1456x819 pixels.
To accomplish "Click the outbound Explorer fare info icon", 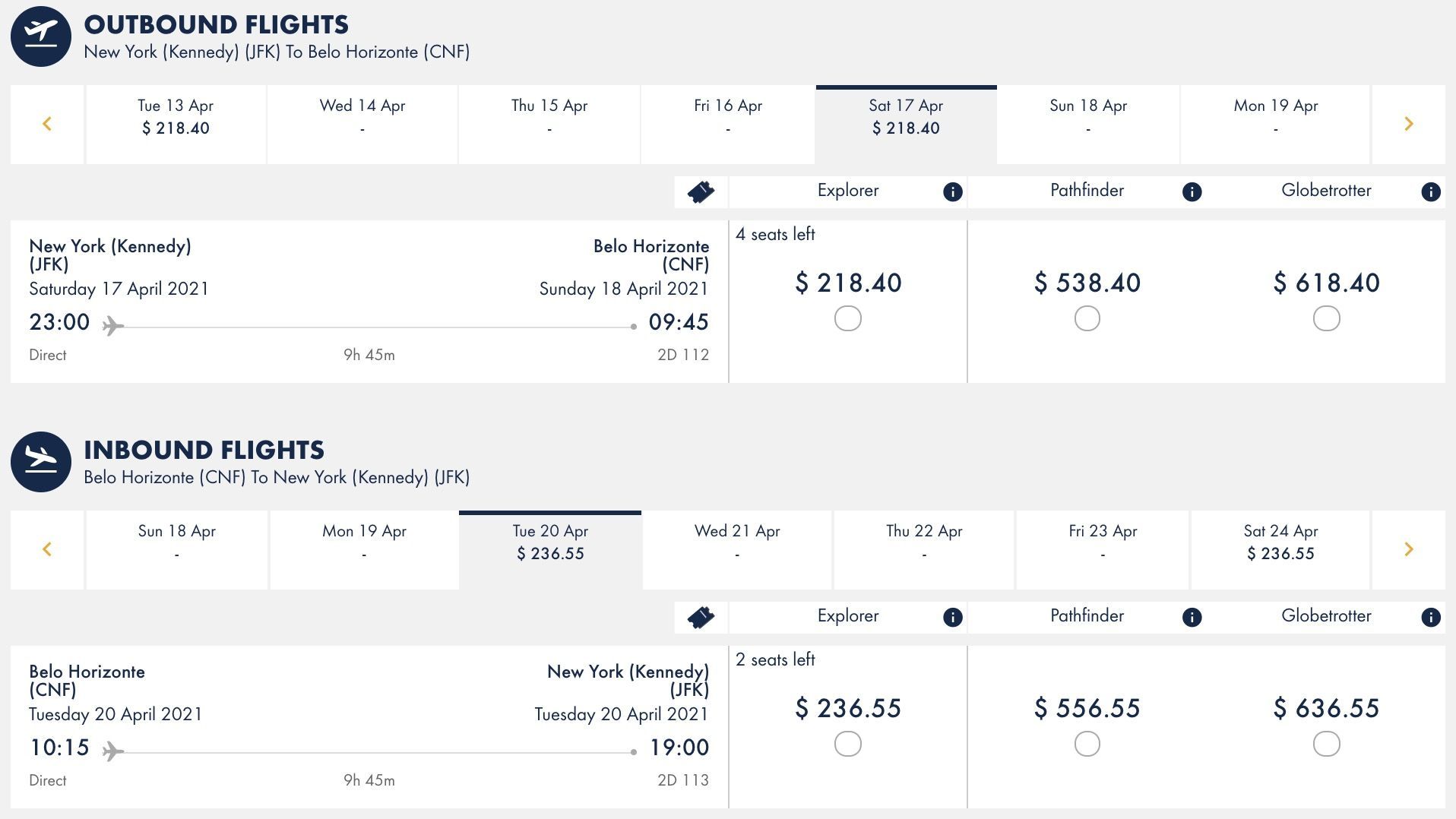I will tap(952, 192).
